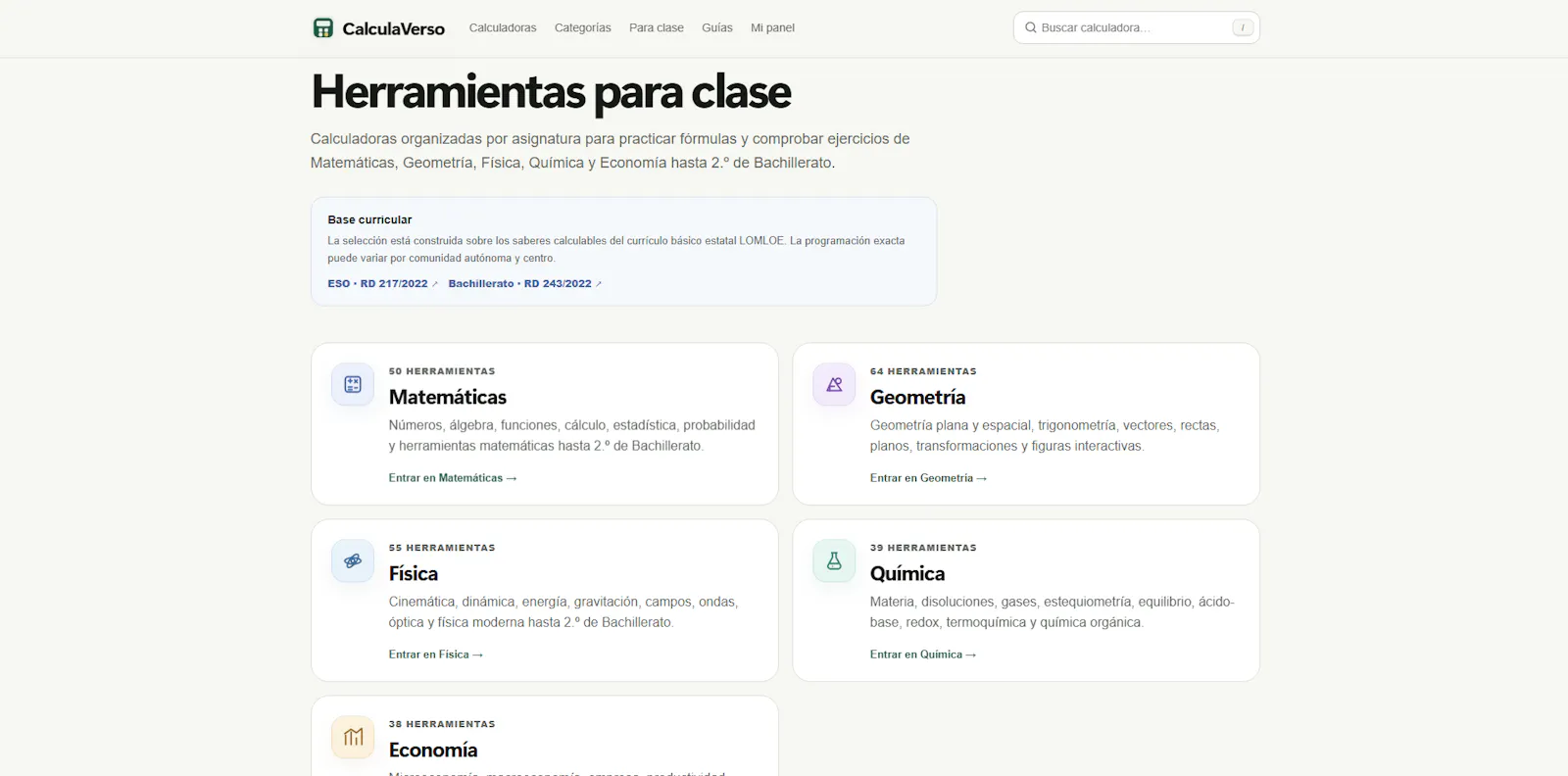Open the Guías navigation item

coord(717,27)
